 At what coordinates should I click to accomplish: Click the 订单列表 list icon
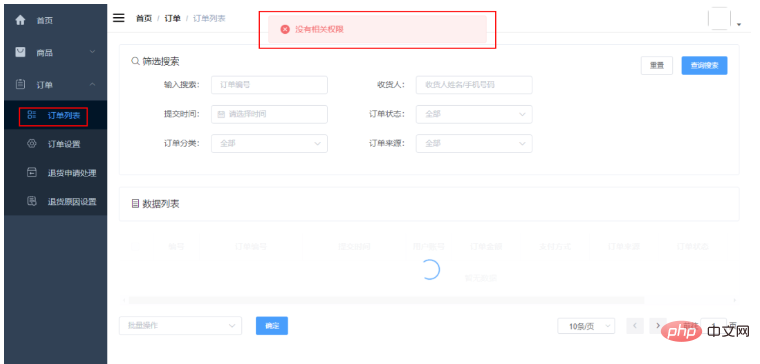[32, 115]
